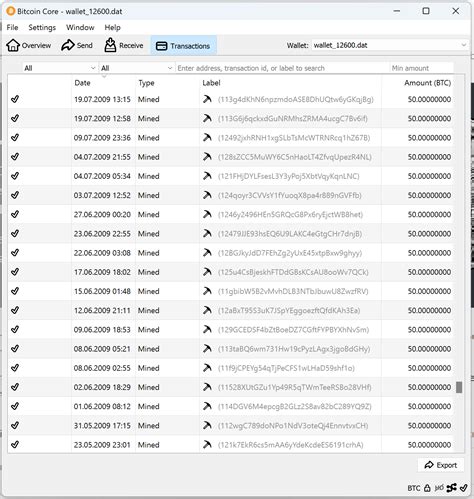Click the Bitcoin Core logo in title bar
This screenshot has height=499, width=474.
pyautogui.click(x=11, y=11)
